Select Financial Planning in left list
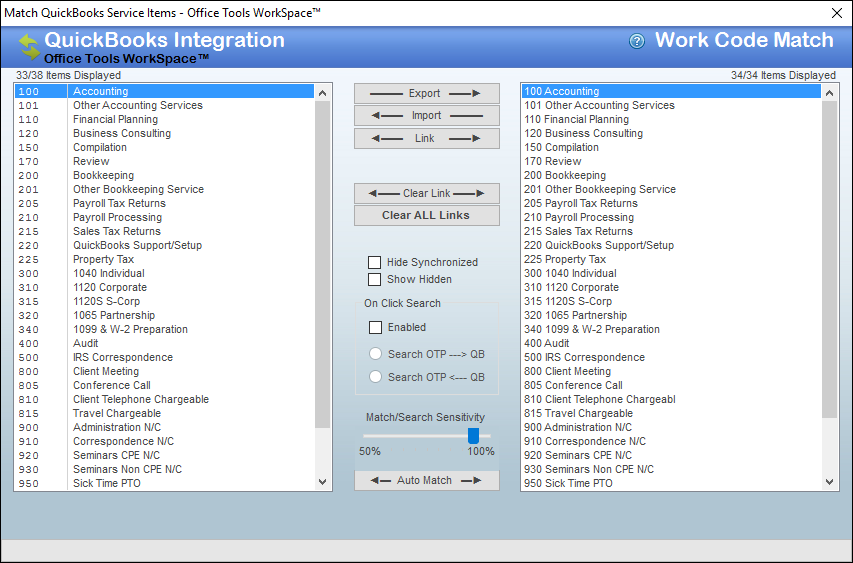 (165, 120)
